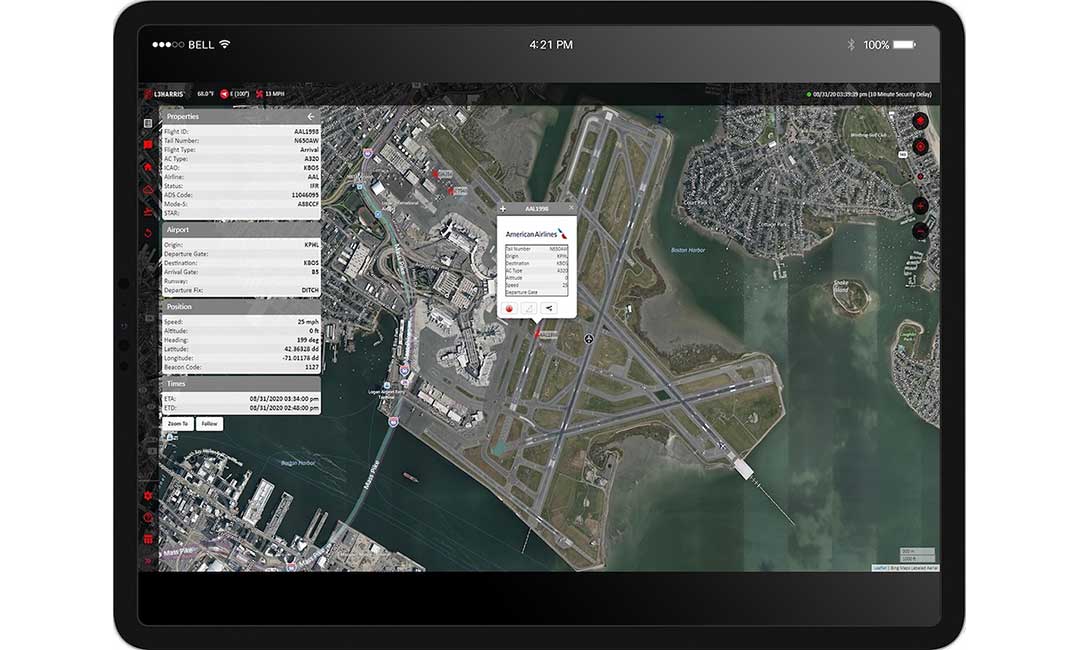Click the Position section header
Screen dimensions: 1080x650
coord(240,306)
